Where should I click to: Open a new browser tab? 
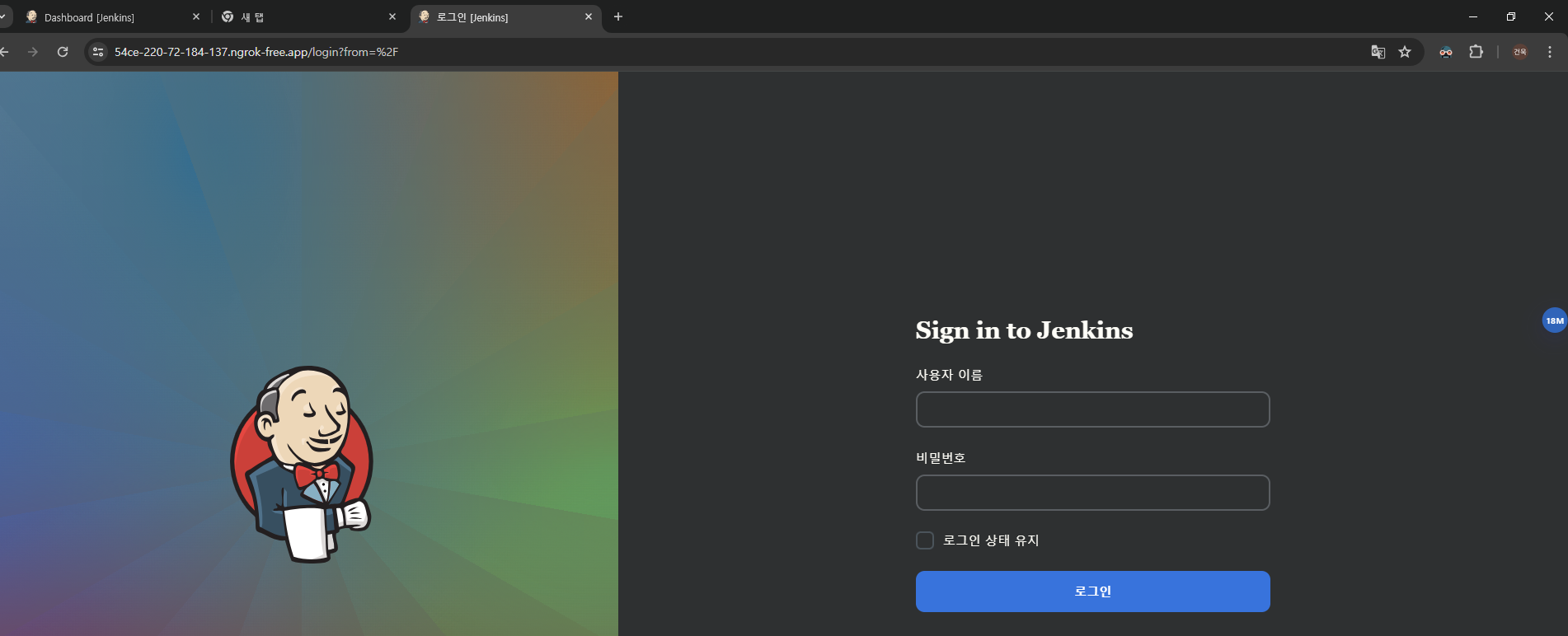click(x=618, y=16)
